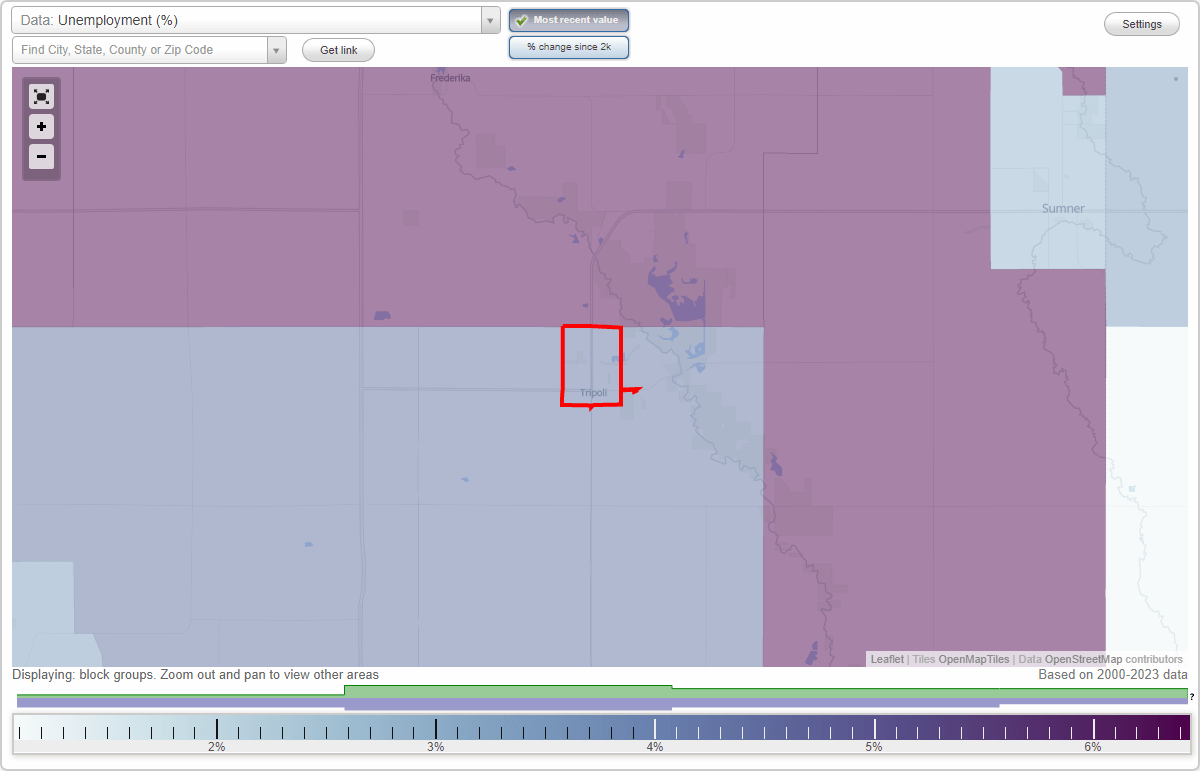
Task: Click the Frederika label on the map
Action: pos(450,78)
